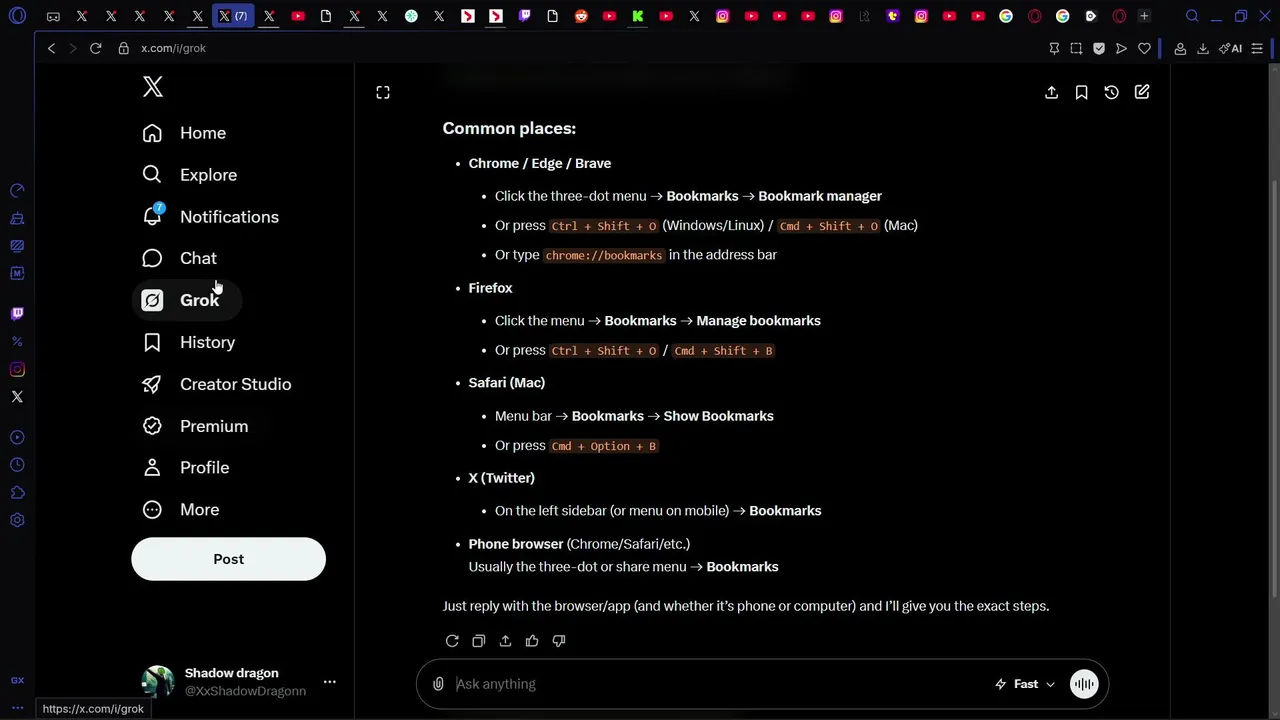Open the Shadow dragon account switcher

point(238,682)
